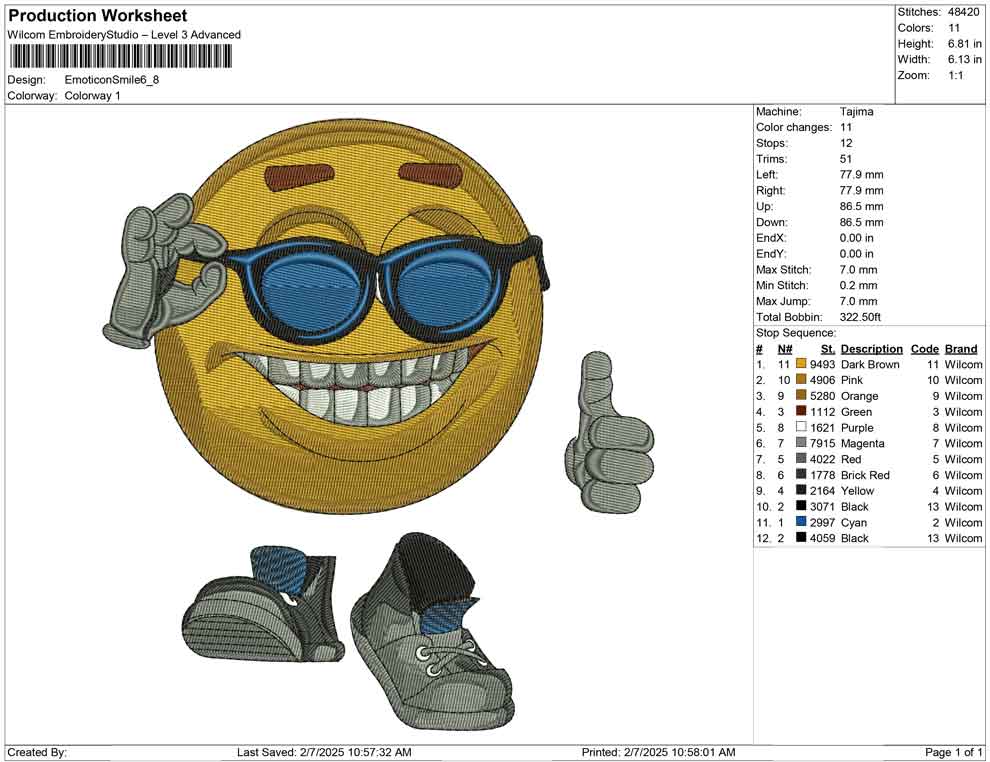
Task: Click the Color changes value
Action: click(x=846, y=128)
